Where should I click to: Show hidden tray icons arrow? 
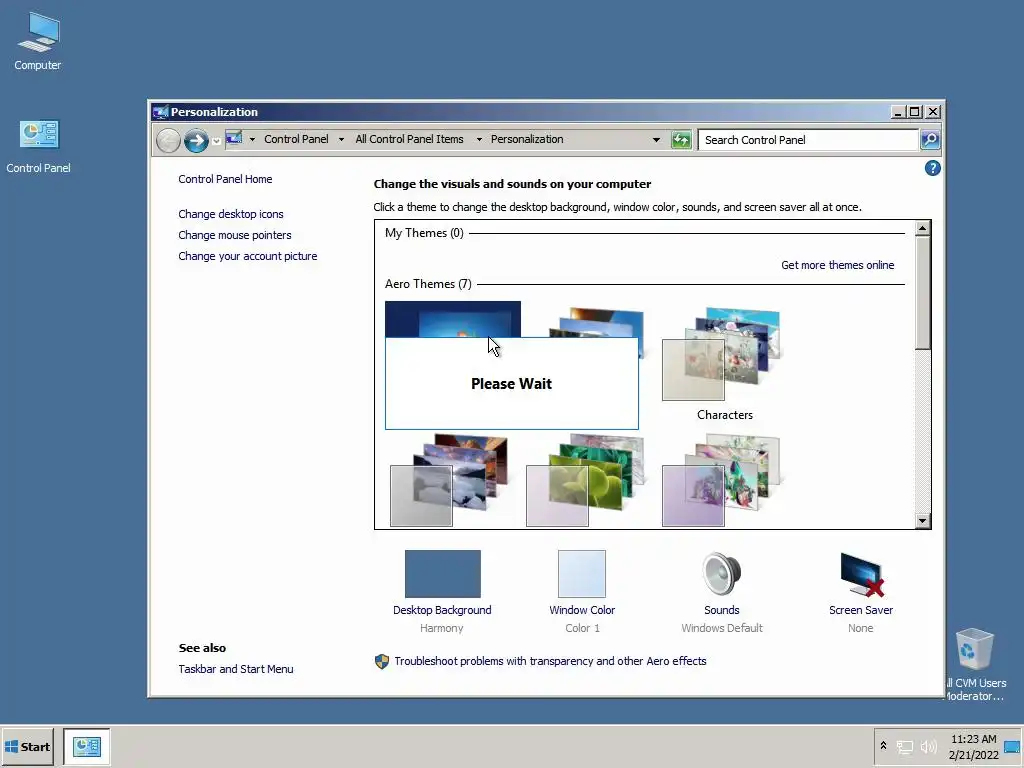[883, 745]
